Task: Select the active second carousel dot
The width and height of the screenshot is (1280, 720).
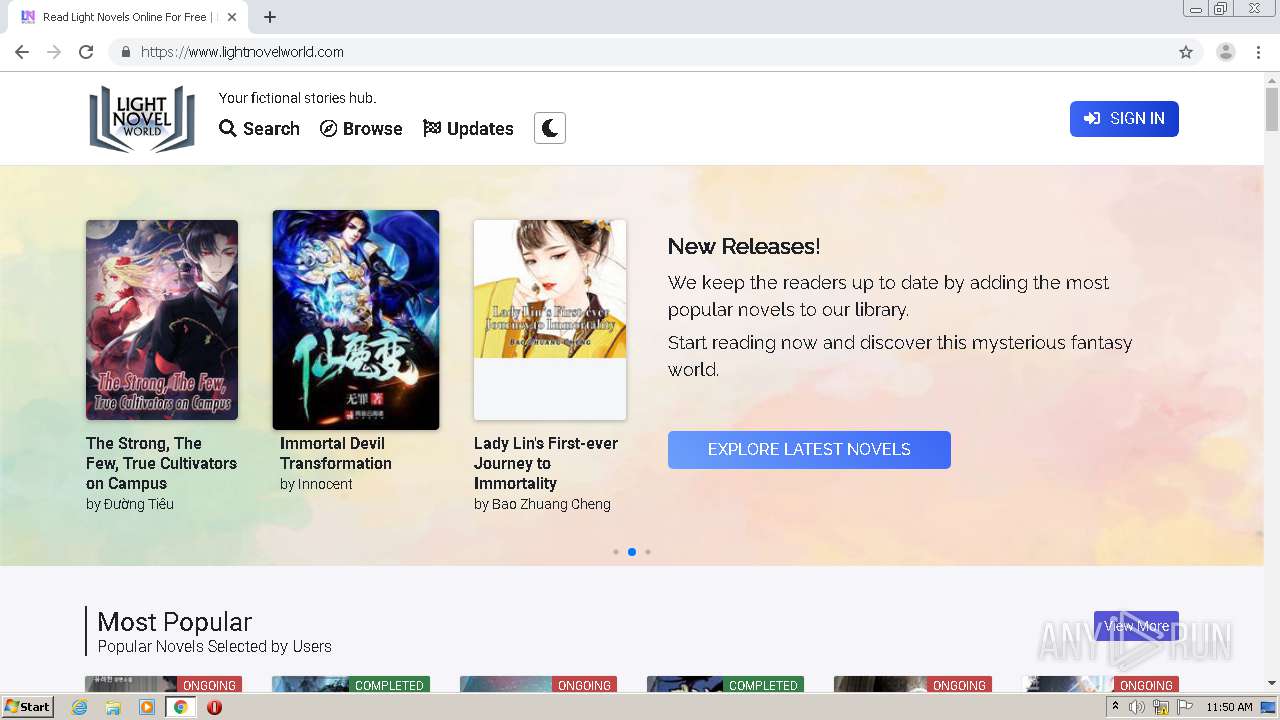Action: point(632,552)
